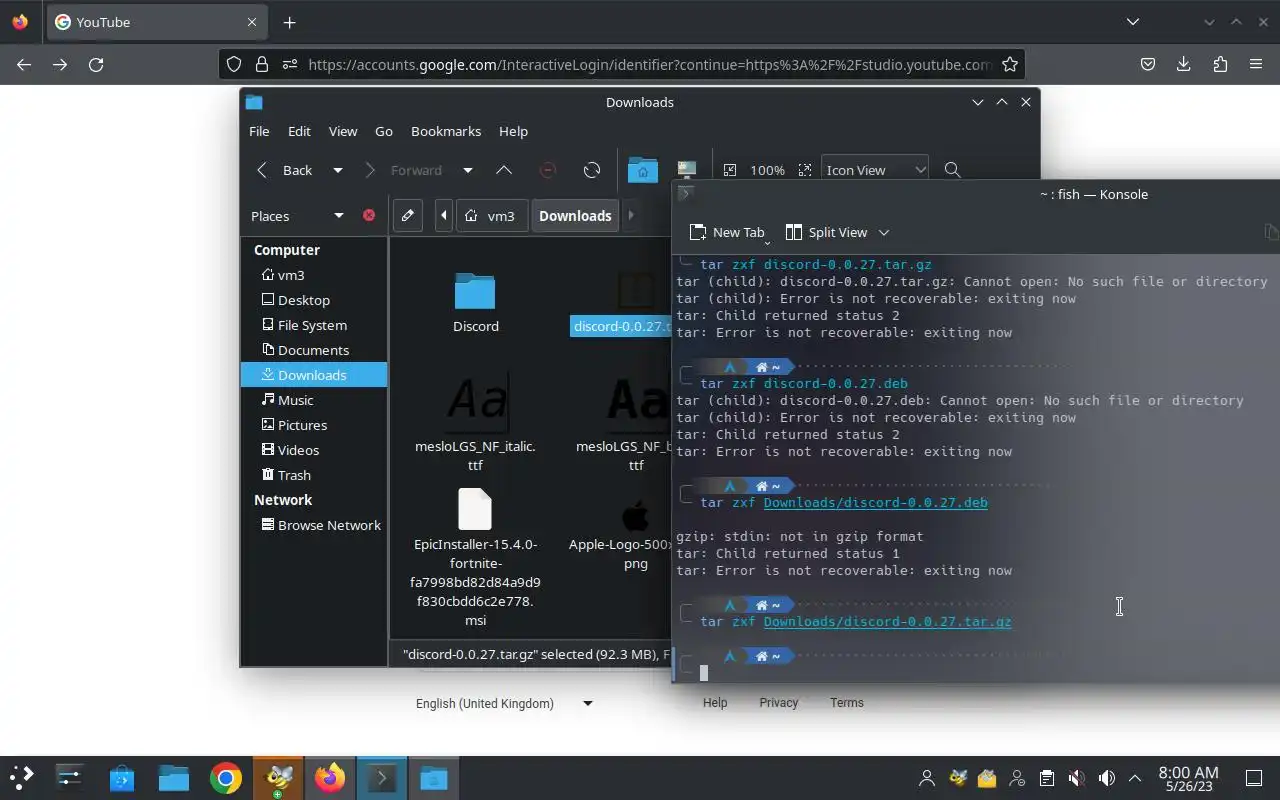This screenshot has height=800, width=1280.
Task: Open the Terms link
Action: tap(847, 703)
